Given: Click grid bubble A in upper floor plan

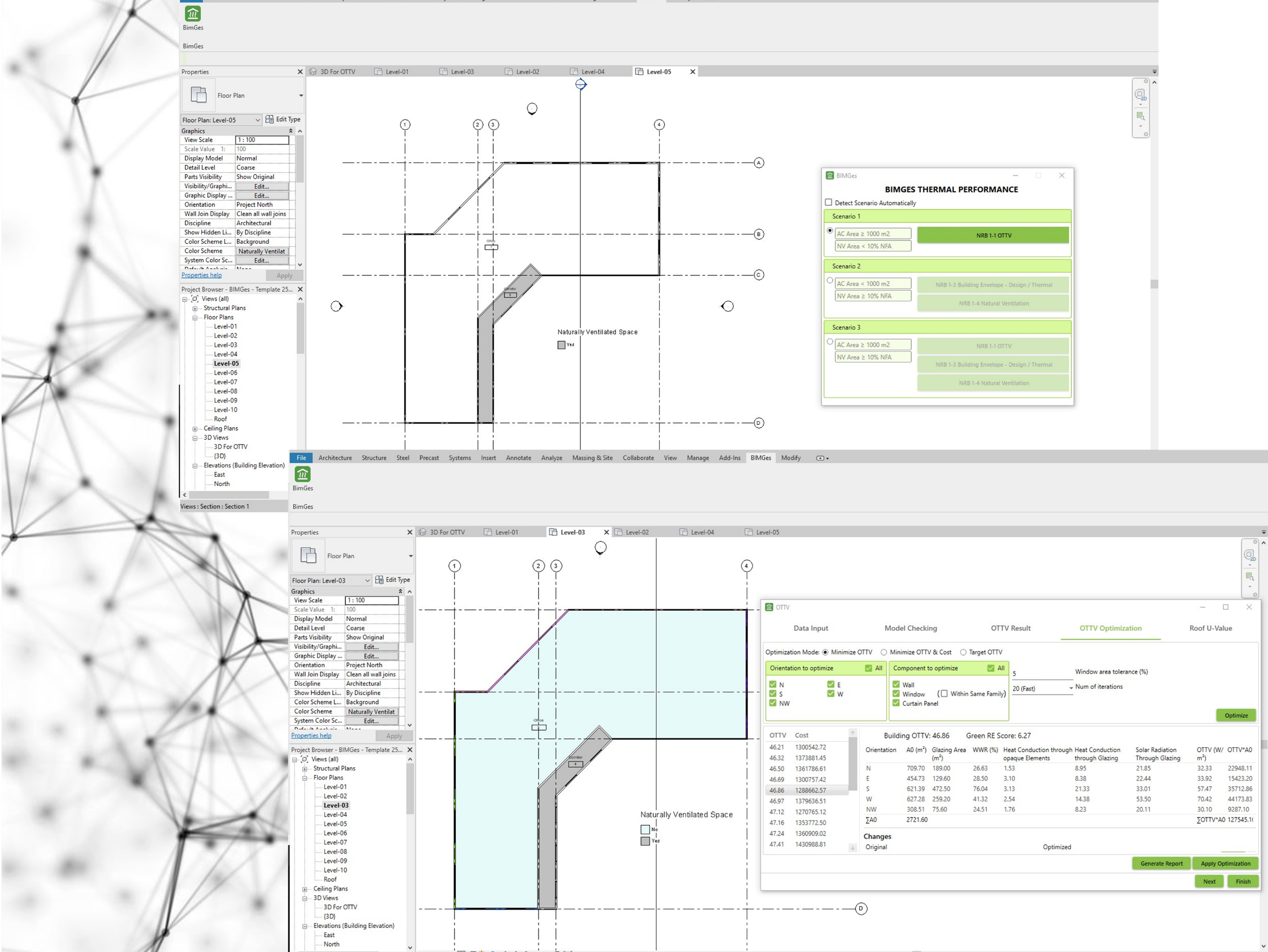Looking at the screenshot, I should coord(759,163).
